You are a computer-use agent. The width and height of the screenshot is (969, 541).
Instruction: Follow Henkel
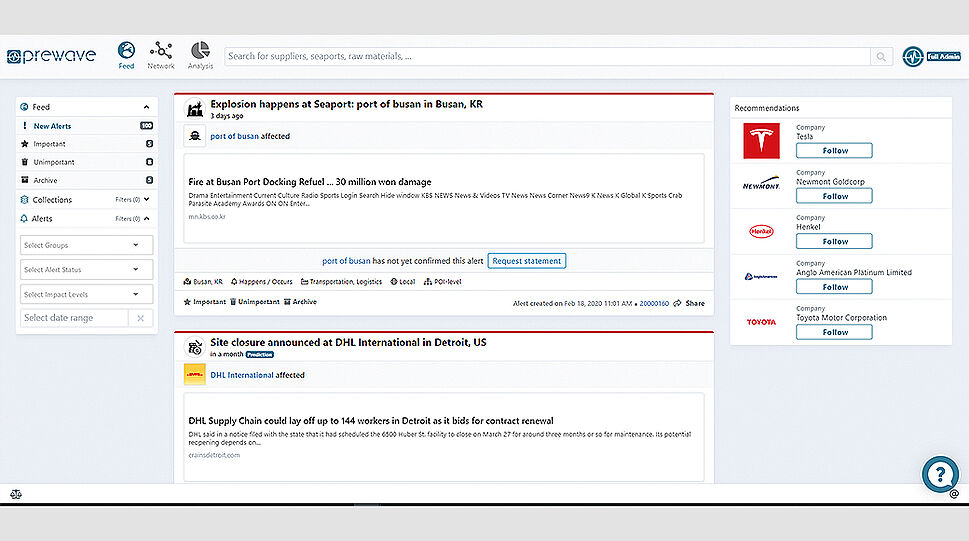click(834, 241)
